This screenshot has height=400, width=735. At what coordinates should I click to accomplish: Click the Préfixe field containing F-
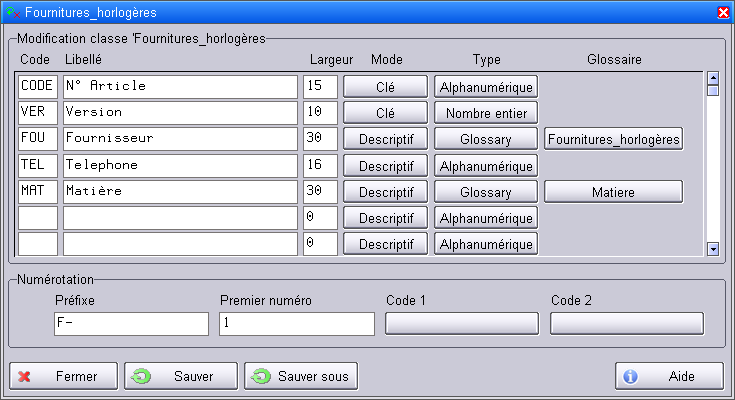click(131, 324)
